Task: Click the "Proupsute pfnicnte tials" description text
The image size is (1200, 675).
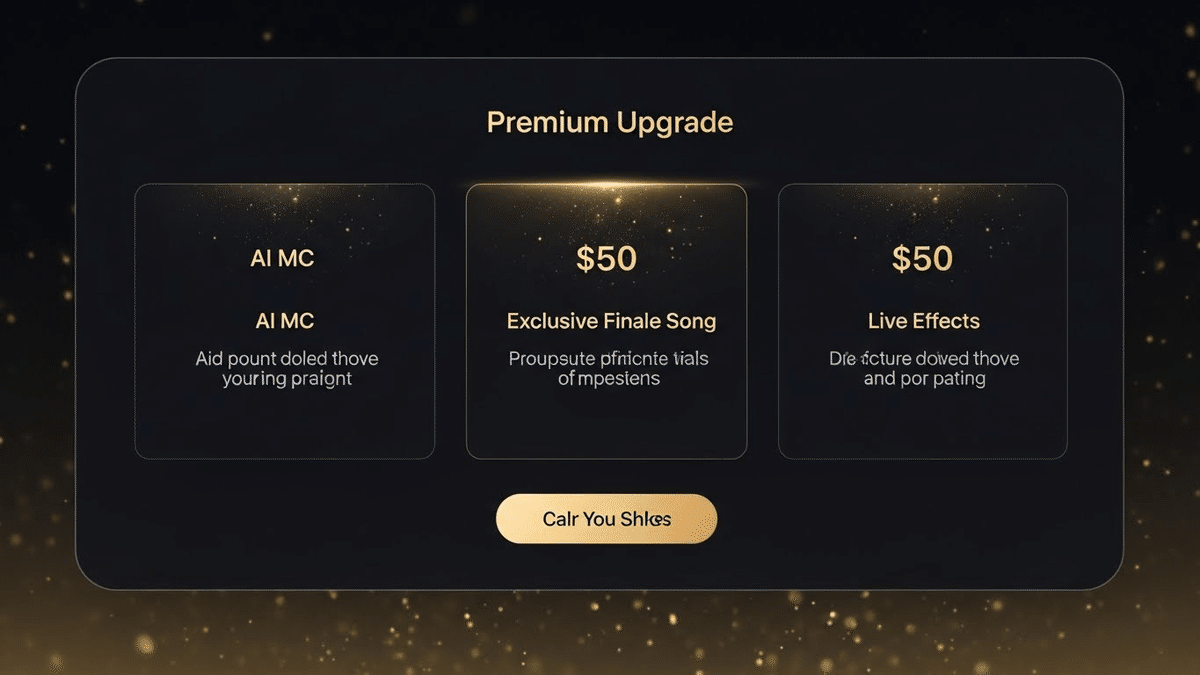Action: tap(608, 358)
